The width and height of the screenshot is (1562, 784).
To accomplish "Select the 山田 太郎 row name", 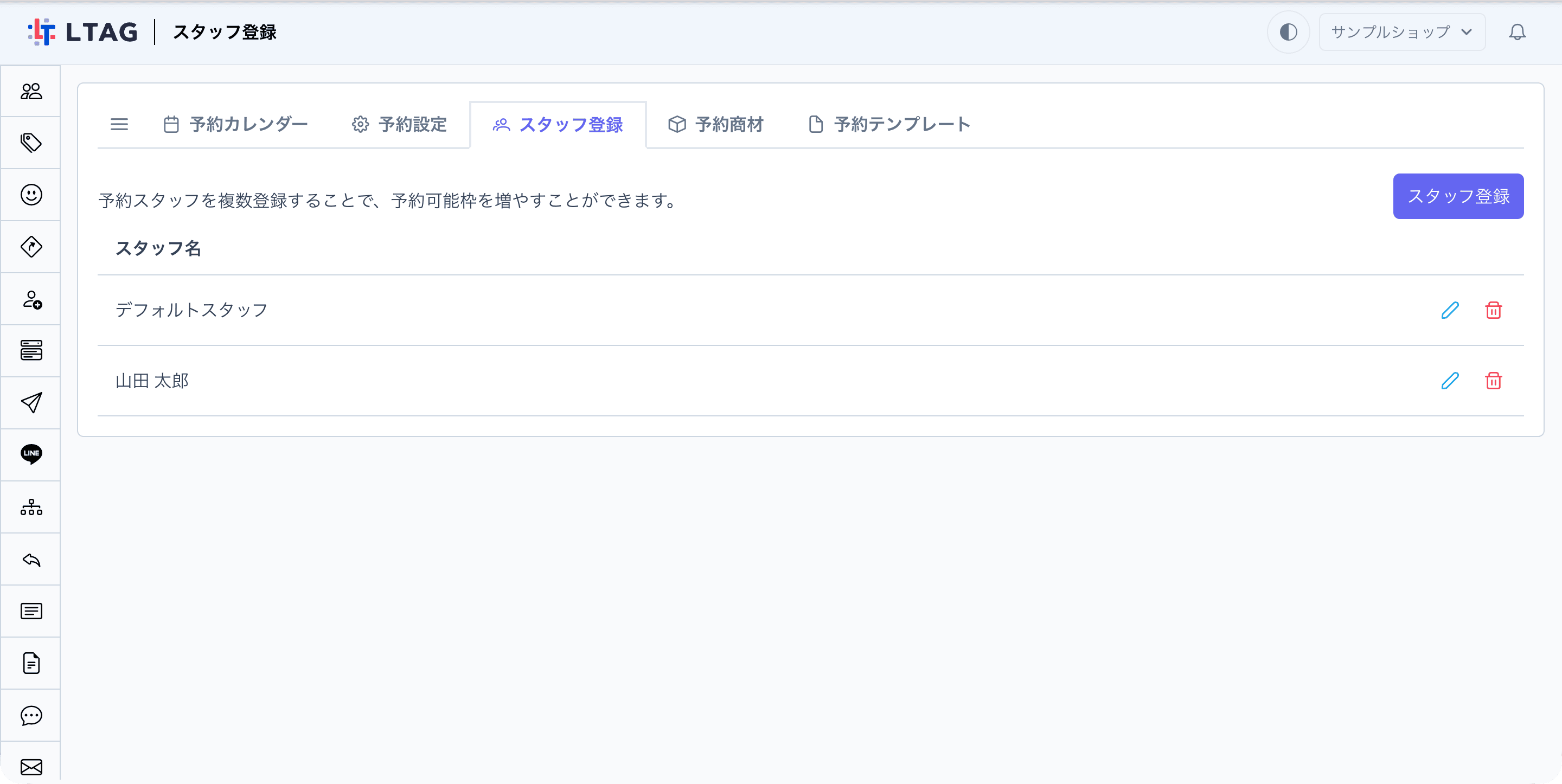I will click(x=152, y=381).
